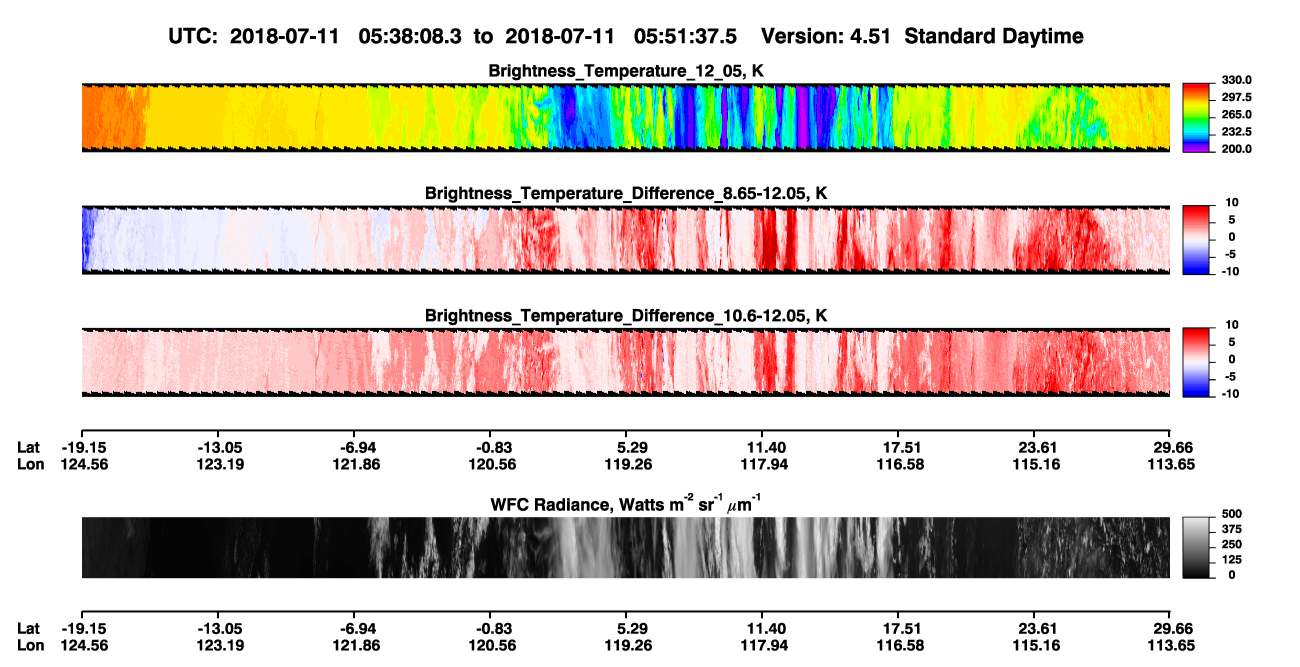Click longitude '113.65' below the WFC panel
The image size is (1300, 667).
[x=1170, y=646]
